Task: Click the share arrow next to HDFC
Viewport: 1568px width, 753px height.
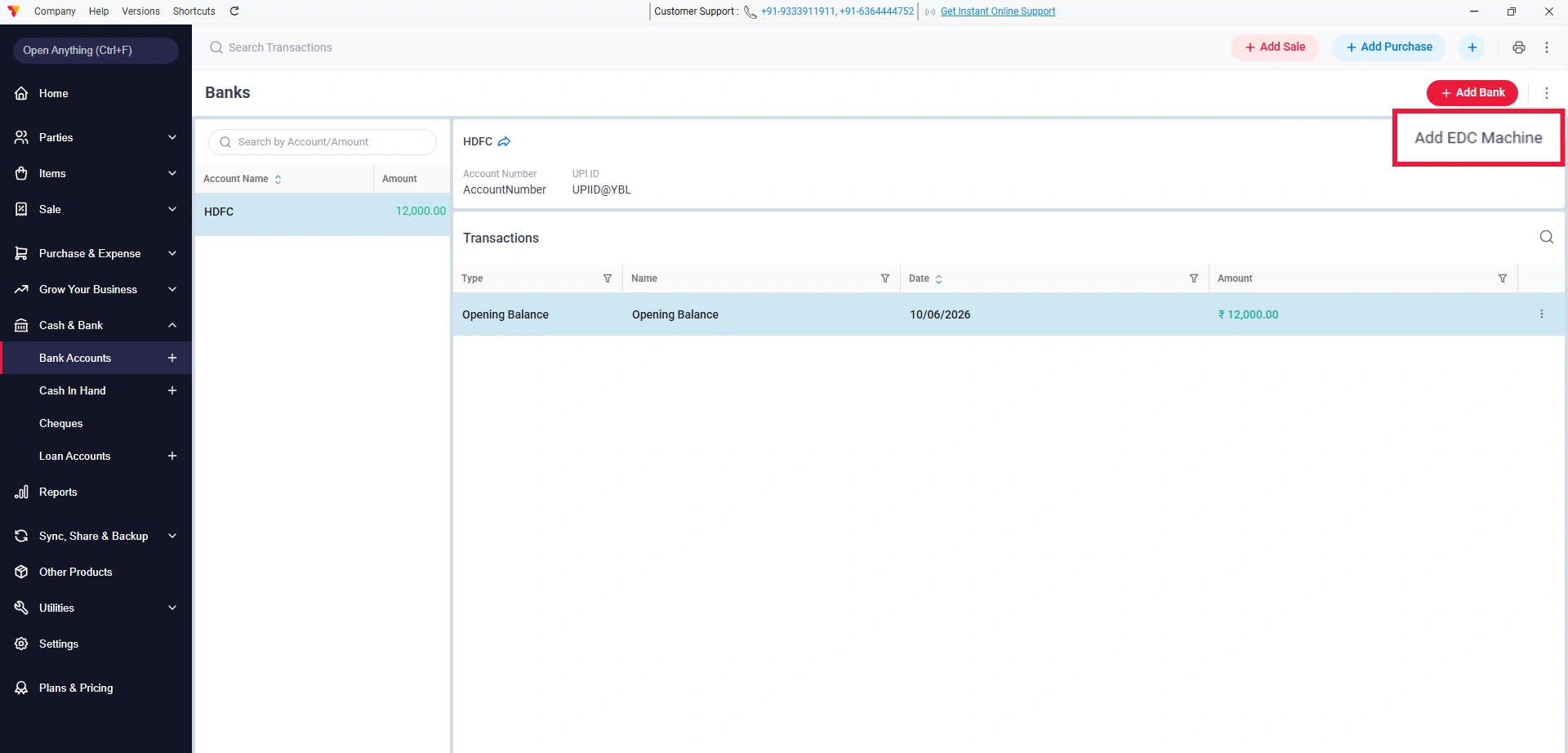Action: [504, 142]
